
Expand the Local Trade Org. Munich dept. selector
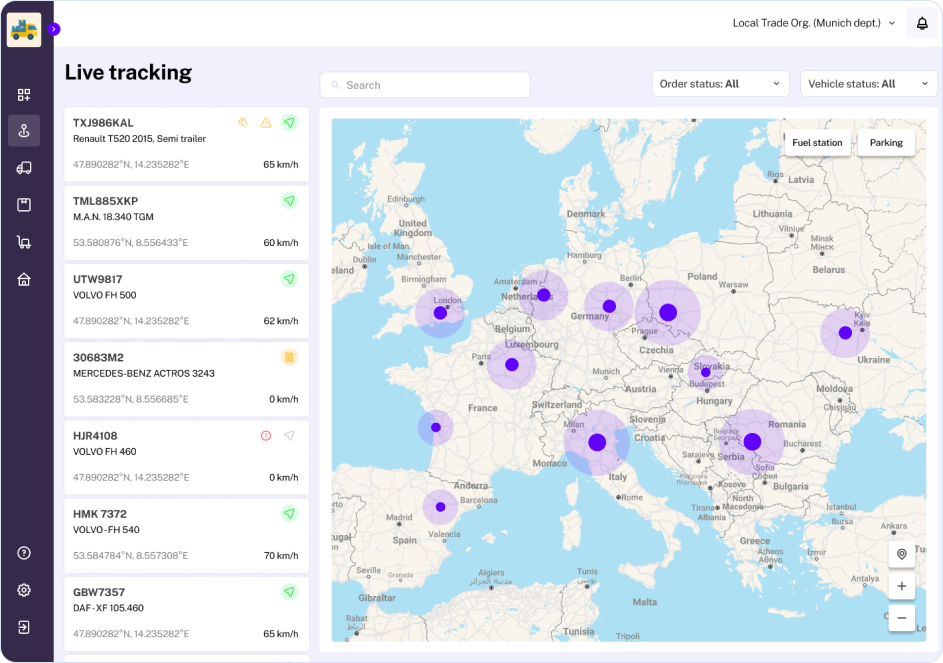pos(814,22)
